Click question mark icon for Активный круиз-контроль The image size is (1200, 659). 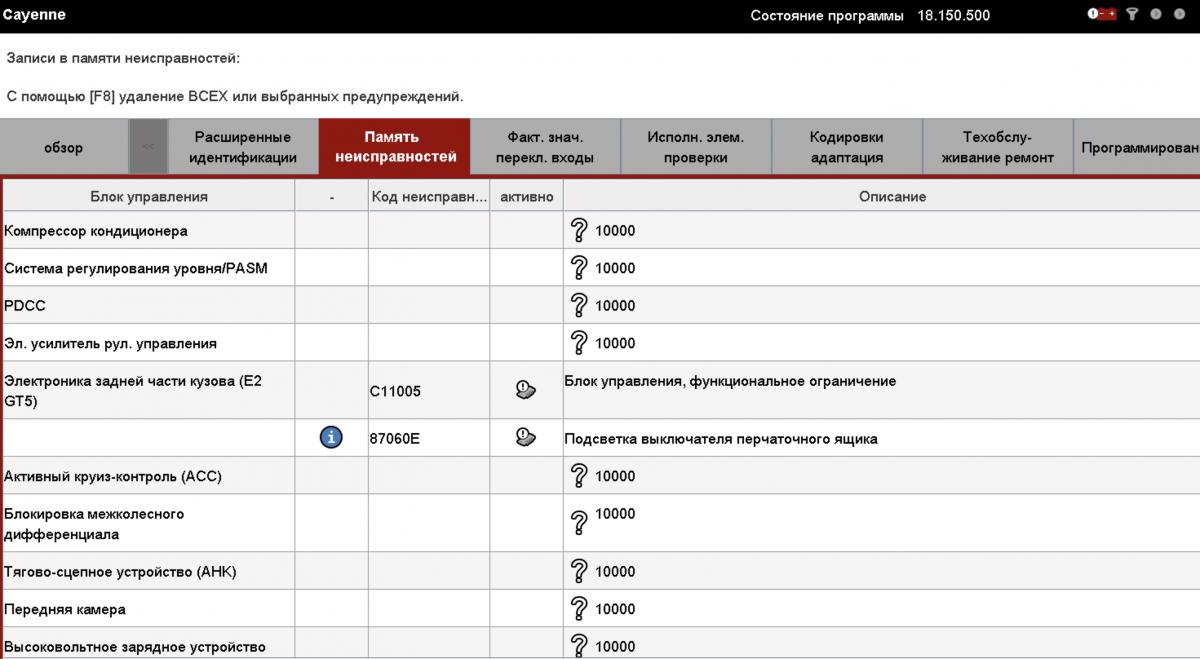578,476
